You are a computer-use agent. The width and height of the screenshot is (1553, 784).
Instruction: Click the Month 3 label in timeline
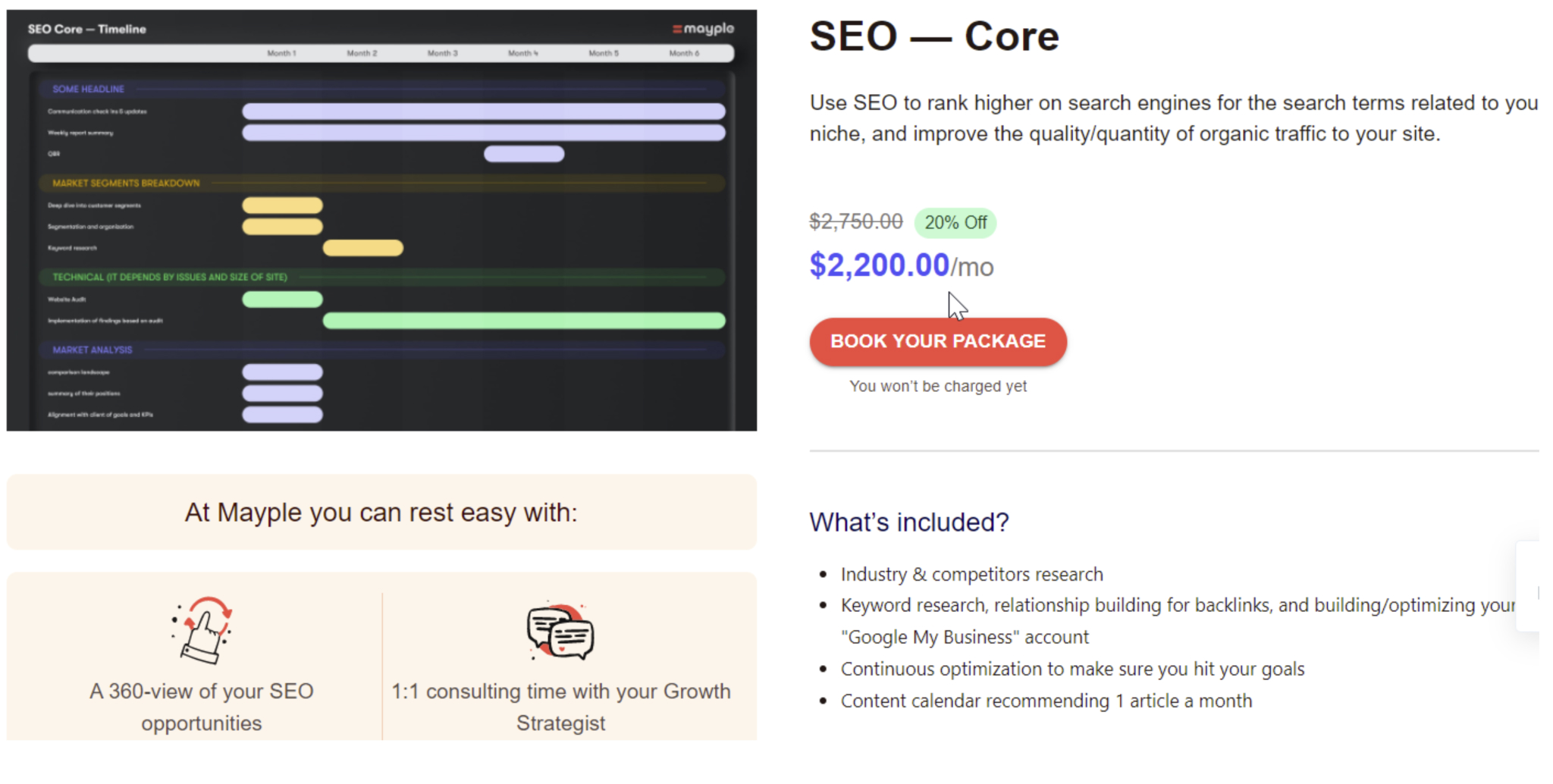click(442, 53)
